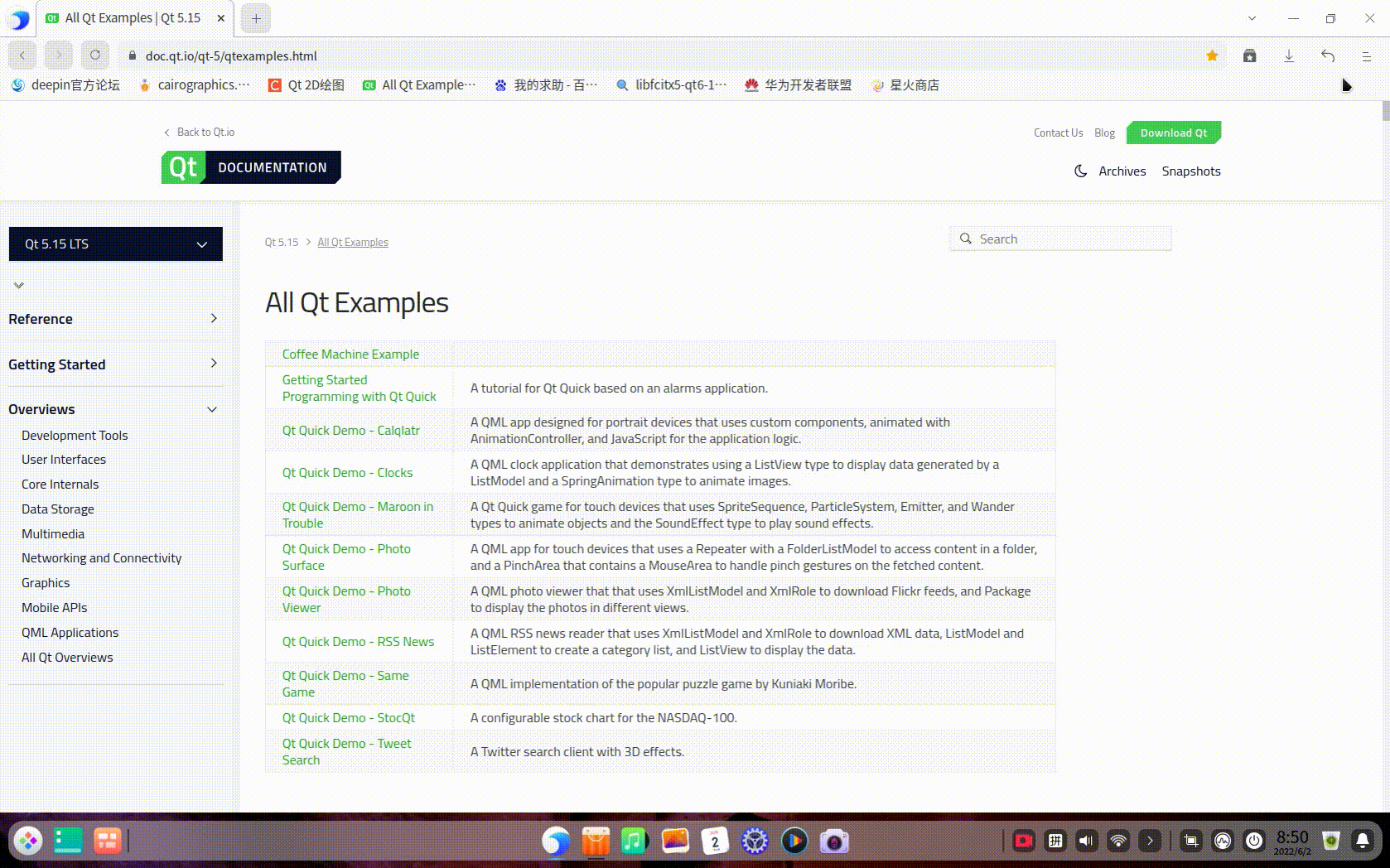Click the gold bookmark star icon
The height and width of the screenshot is (868, 1390).
[1212, 55]
